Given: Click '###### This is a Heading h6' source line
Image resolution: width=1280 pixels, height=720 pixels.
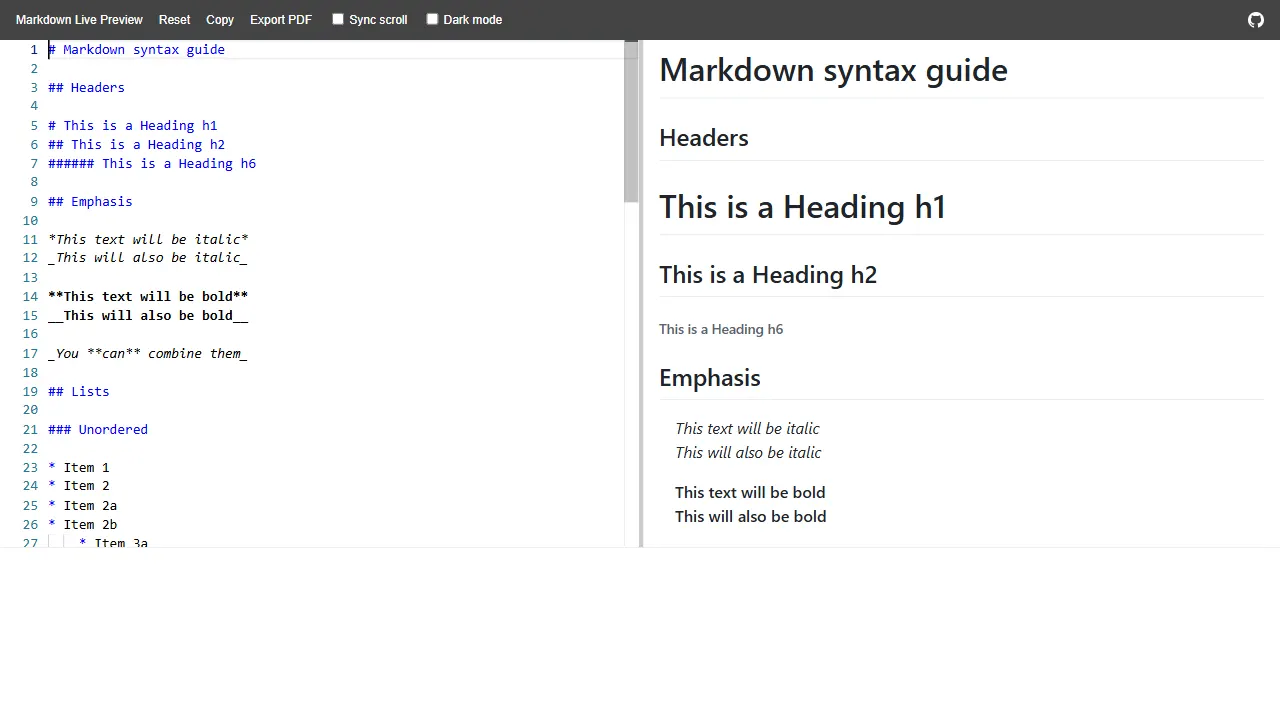Looking at the screenshot, I should (152, 163).
